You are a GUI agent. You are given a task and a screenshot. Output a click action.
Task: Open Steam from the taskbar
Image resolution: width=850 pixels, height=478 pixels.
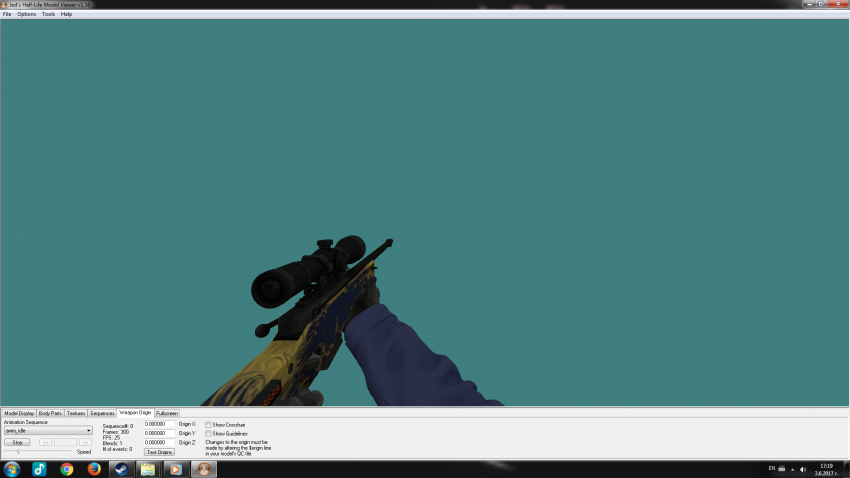[121, 469]
